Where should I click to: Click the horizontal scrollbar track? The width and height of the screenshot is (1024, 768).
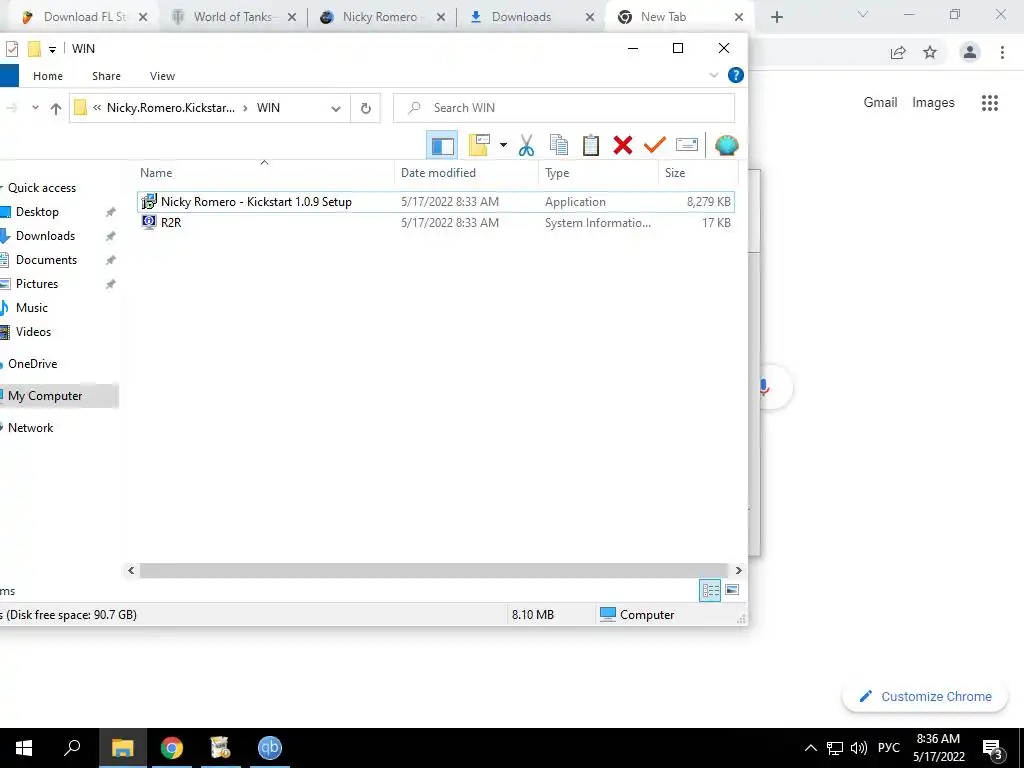pos(434,570)
